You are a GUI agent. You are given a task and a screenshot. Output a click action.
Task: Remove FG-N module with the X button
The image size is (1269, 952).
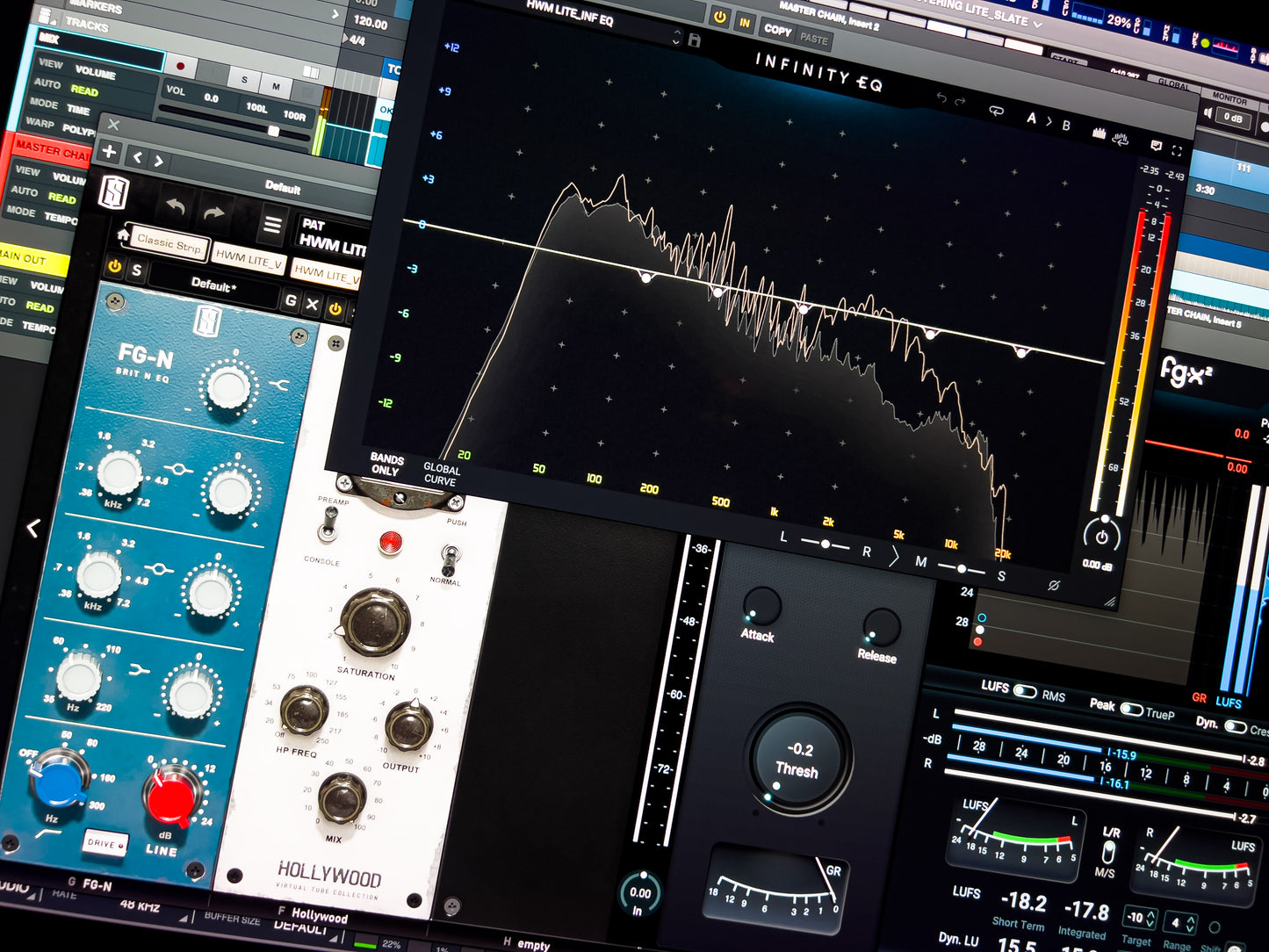(312, 305)
